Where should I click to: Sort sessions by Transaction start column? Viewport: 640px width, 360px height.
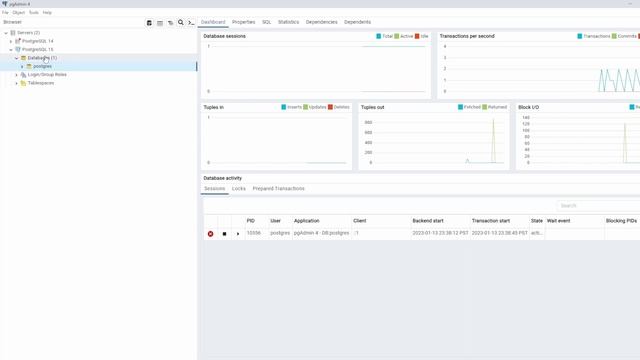[x=491, y=221]
